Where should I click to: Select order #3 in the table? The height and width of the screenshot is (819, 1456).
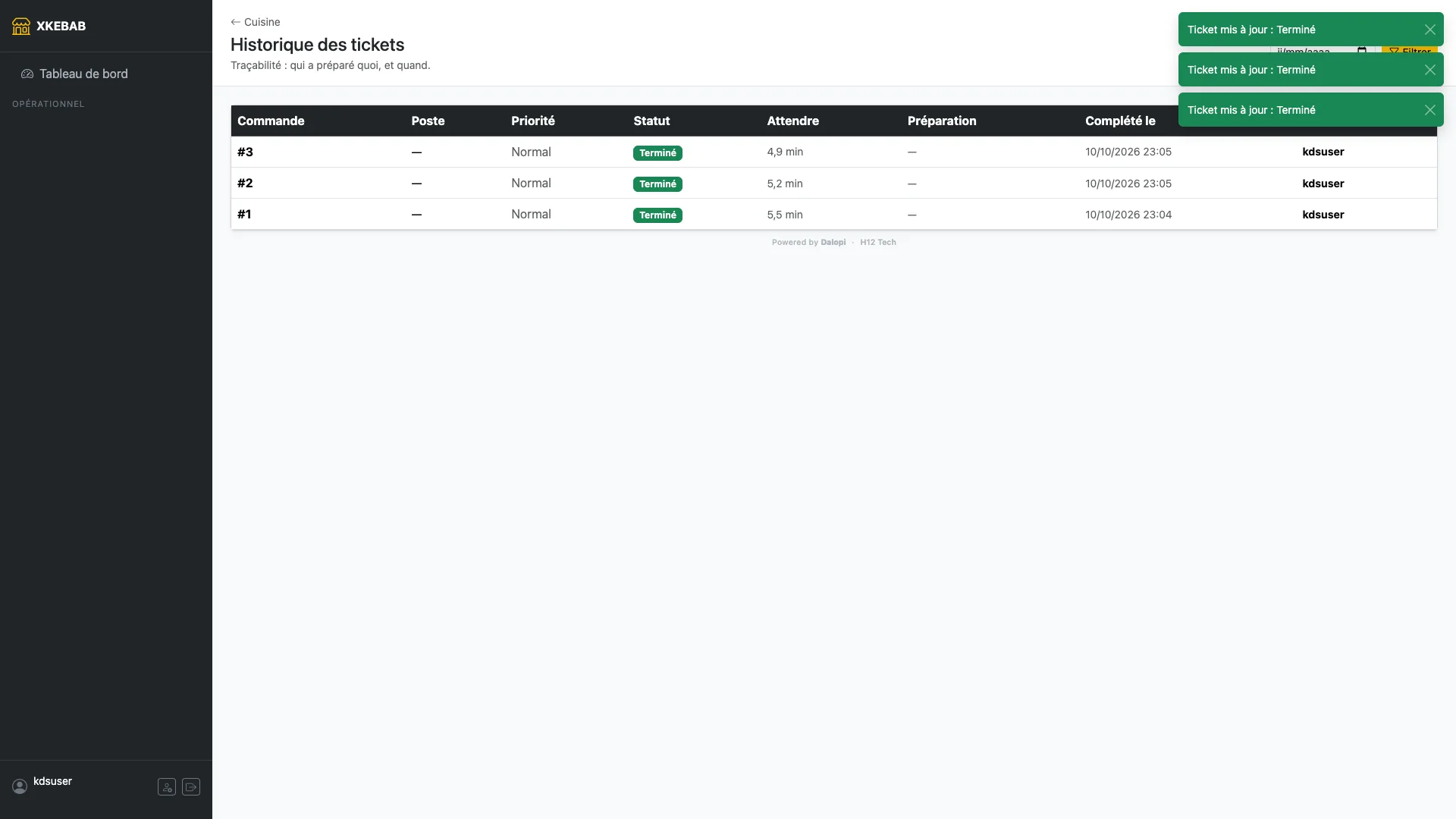point(245,152)
